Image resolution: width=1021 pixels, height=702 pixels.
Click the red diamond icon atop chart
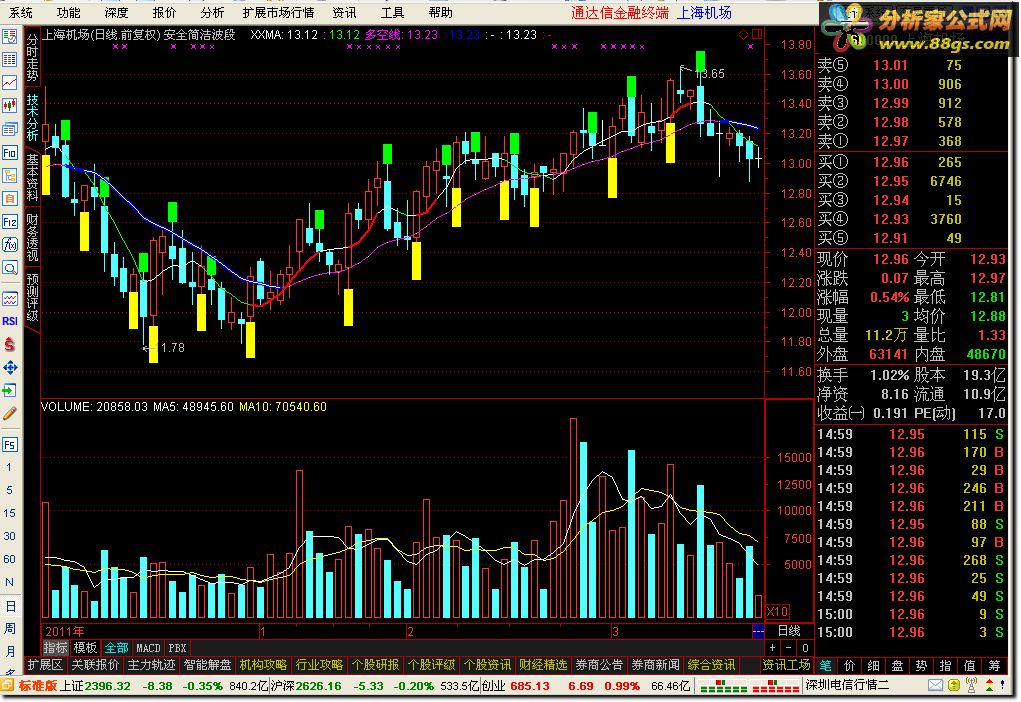click(x=744, y=35)
